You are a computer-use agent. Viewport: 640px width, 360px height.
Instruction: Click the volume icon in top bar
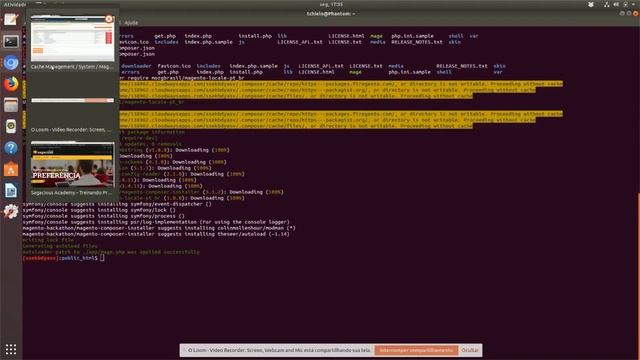pyautogui.click(x=616, y=4)
